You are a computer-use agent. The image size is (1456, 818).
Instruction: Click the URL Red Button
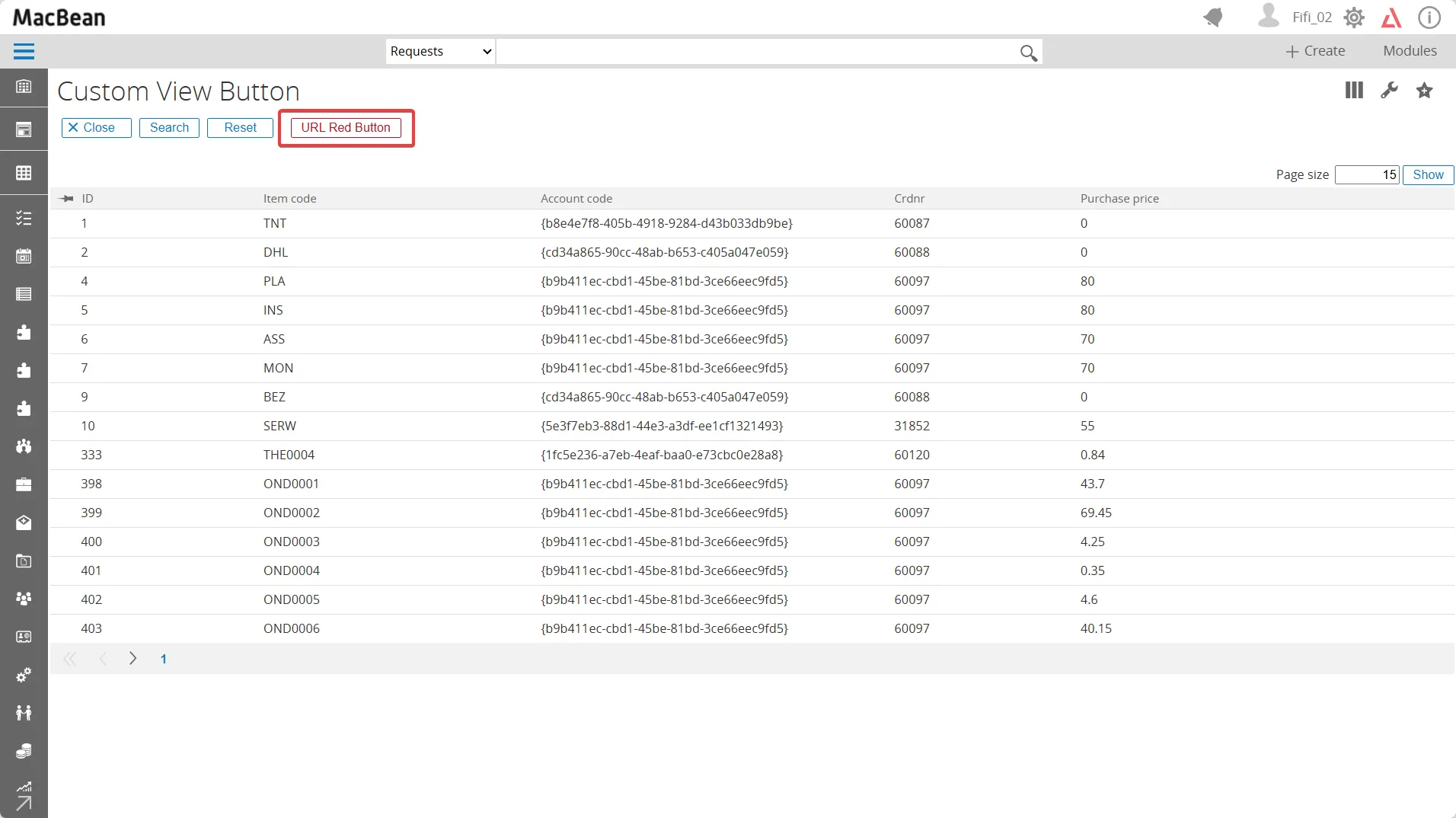346,128
